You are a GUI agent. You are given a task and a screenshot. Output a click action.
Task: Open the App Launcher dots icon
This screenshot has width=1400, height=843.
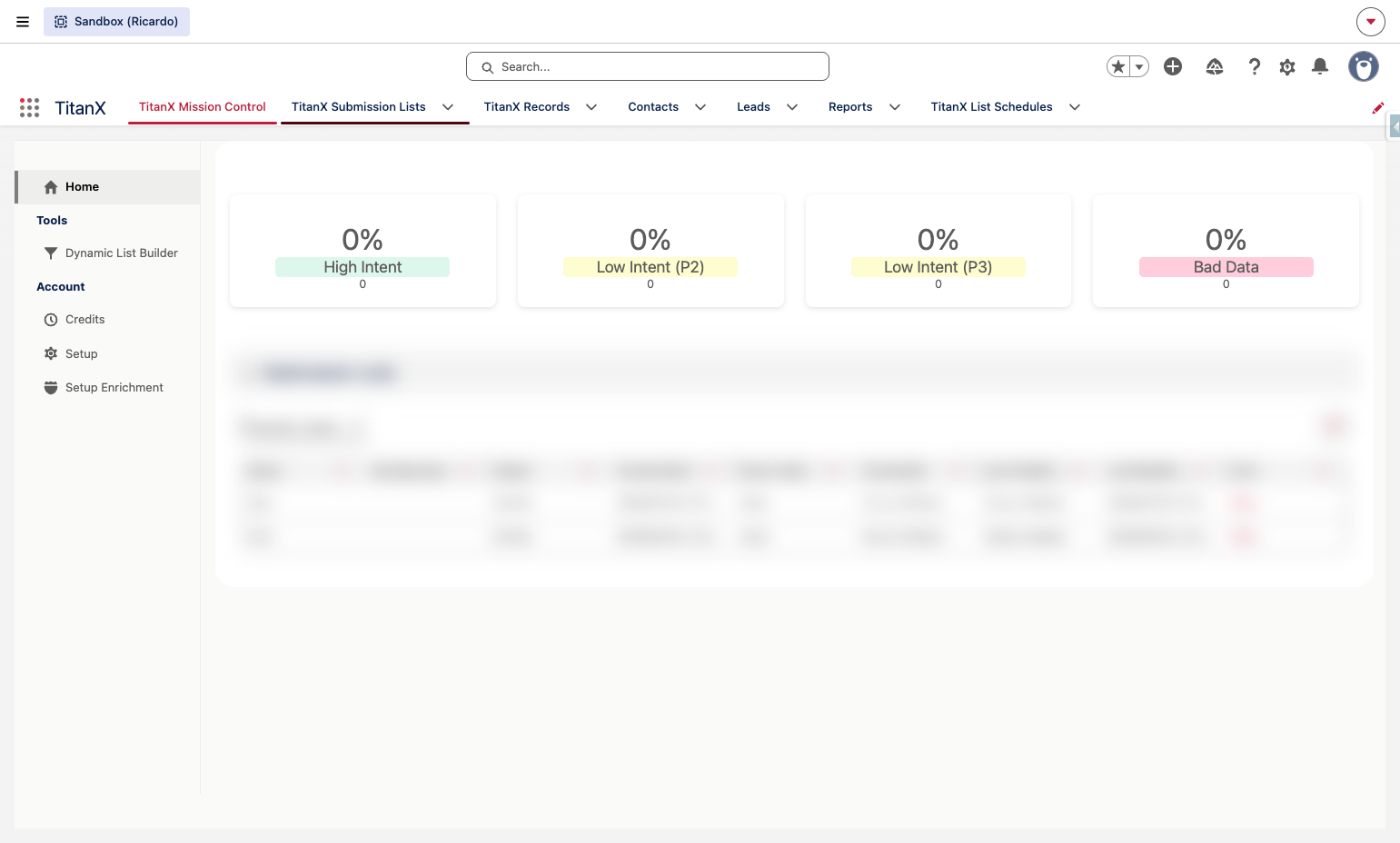pyautogui.click(x=29, y=107)
